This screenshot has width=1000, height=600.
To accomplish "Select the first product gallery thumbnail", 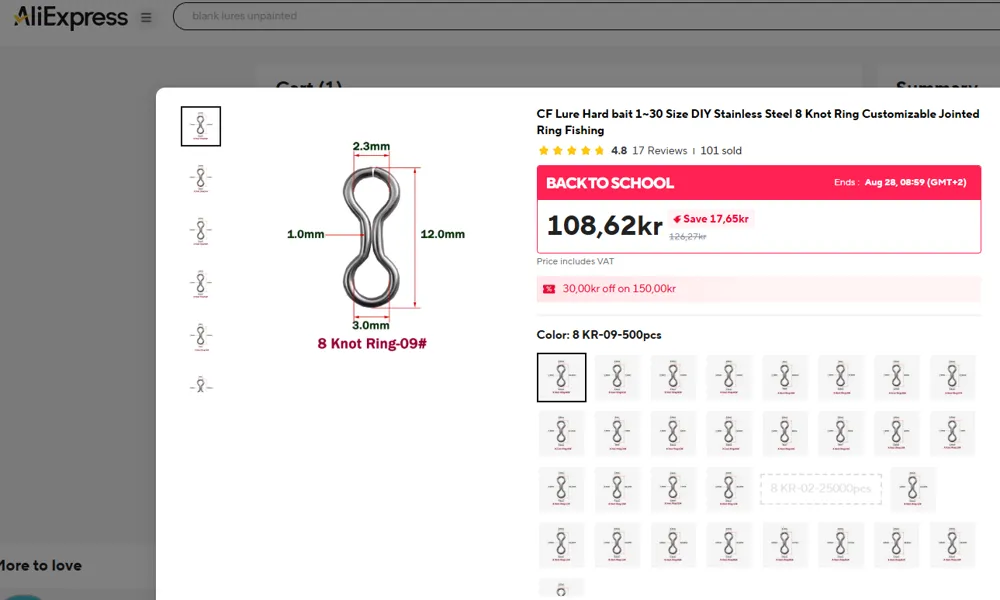I will (x=201, y=126).
